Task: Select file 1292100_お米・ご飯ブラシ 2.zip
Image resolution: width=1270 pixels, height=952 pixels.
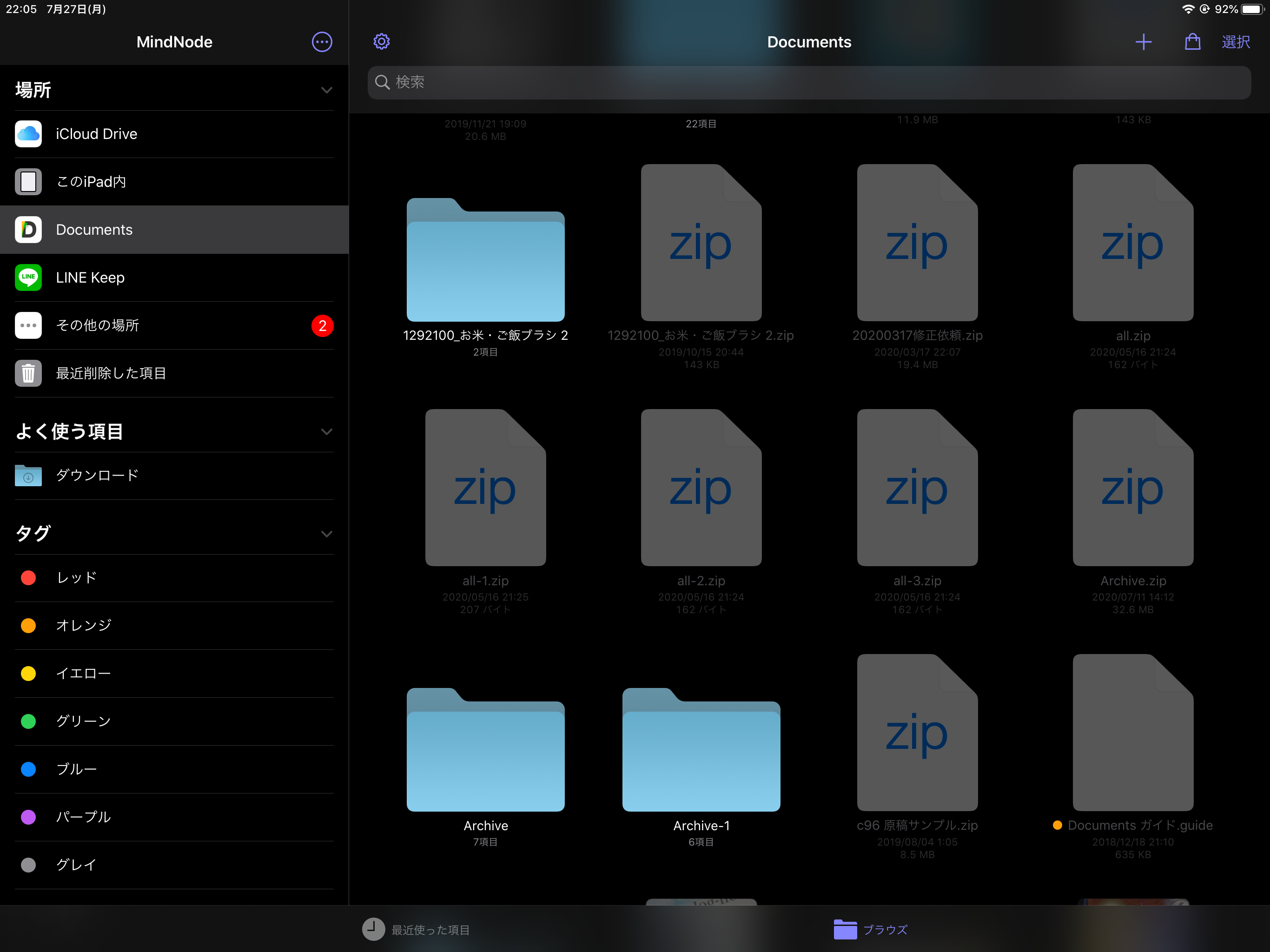Action: pyautogui.click(x=701, y=267)
